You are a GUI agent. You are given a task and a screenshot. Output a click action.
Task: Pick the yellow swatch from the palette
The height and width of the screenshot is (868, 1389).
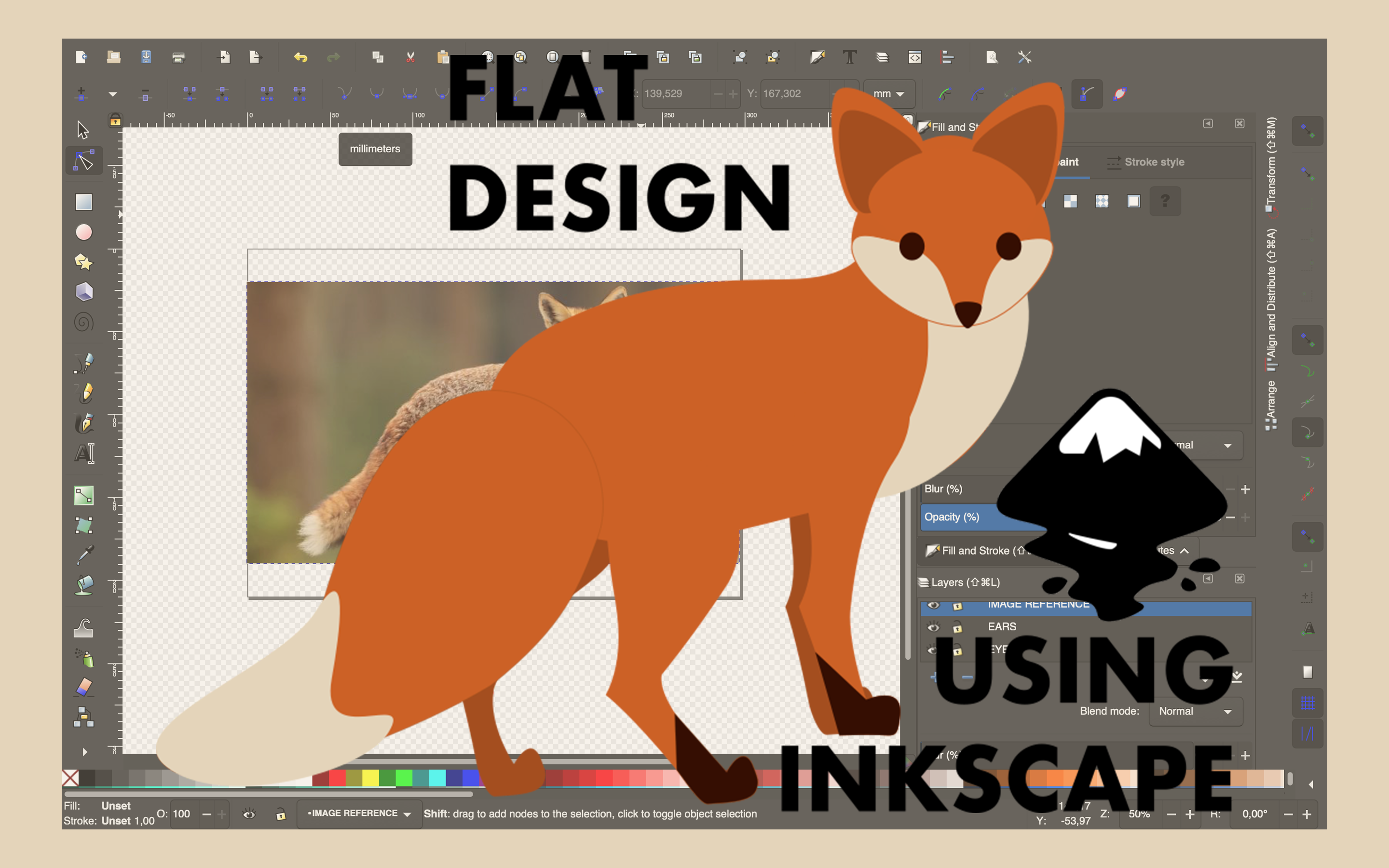(370, 778)
